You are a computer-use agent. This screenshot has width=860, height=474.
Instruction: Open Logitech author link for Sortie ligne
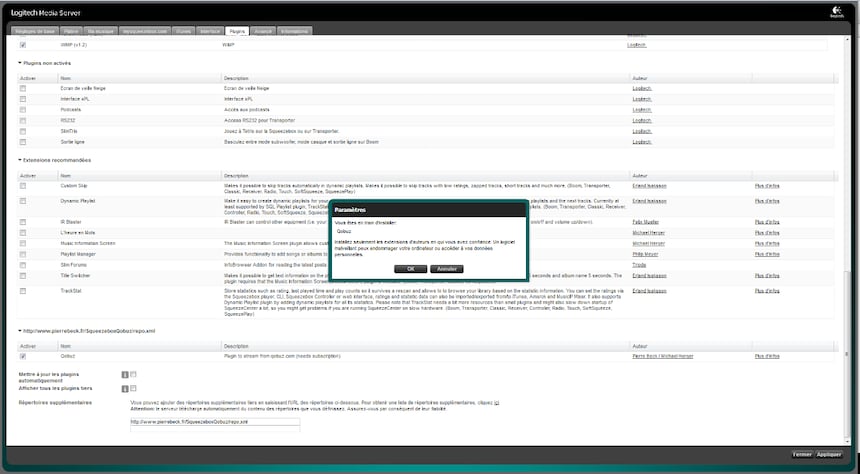[642, 142]
